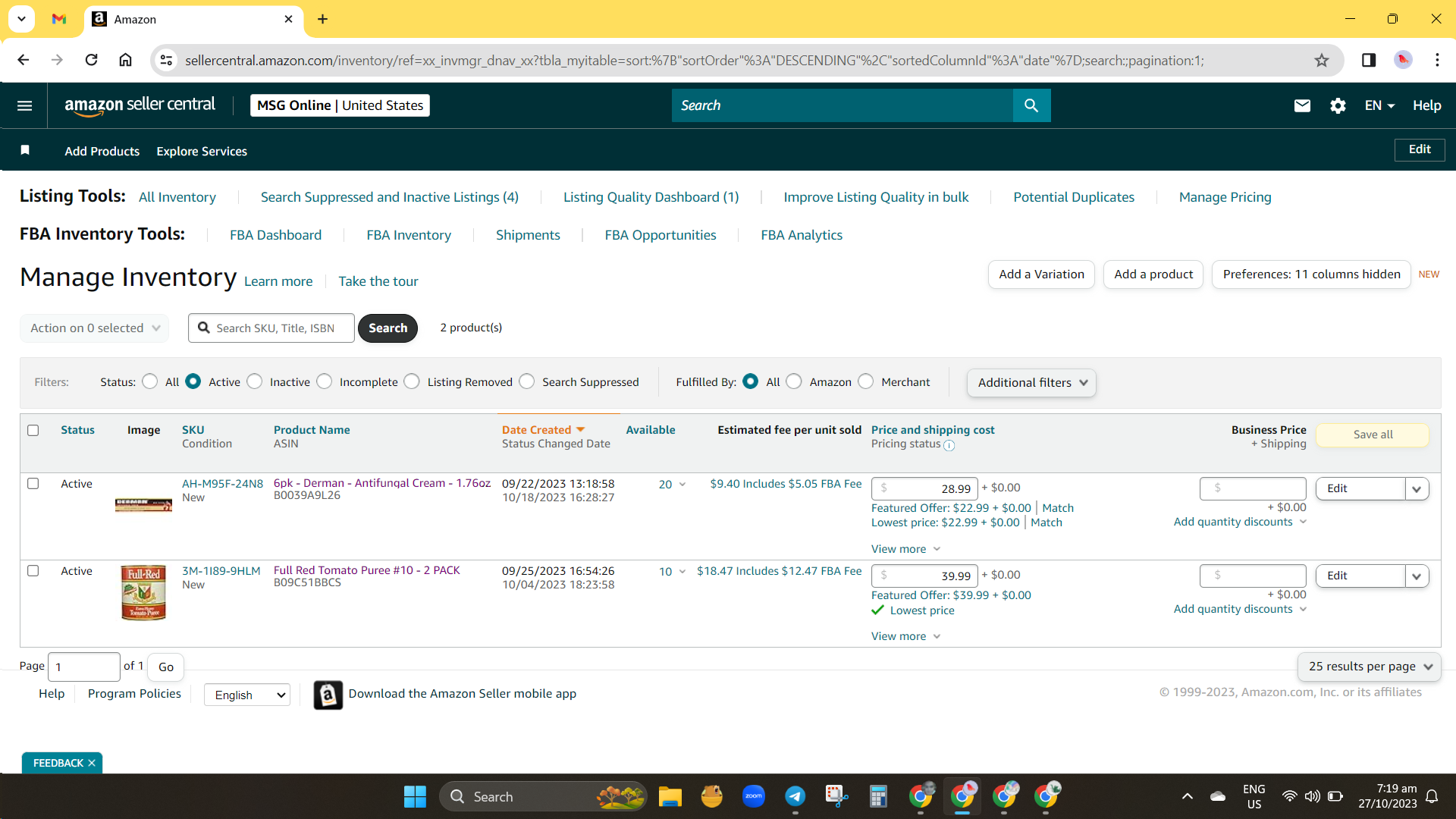Select the Status All radio button
1456x819 pixels.
150,381
